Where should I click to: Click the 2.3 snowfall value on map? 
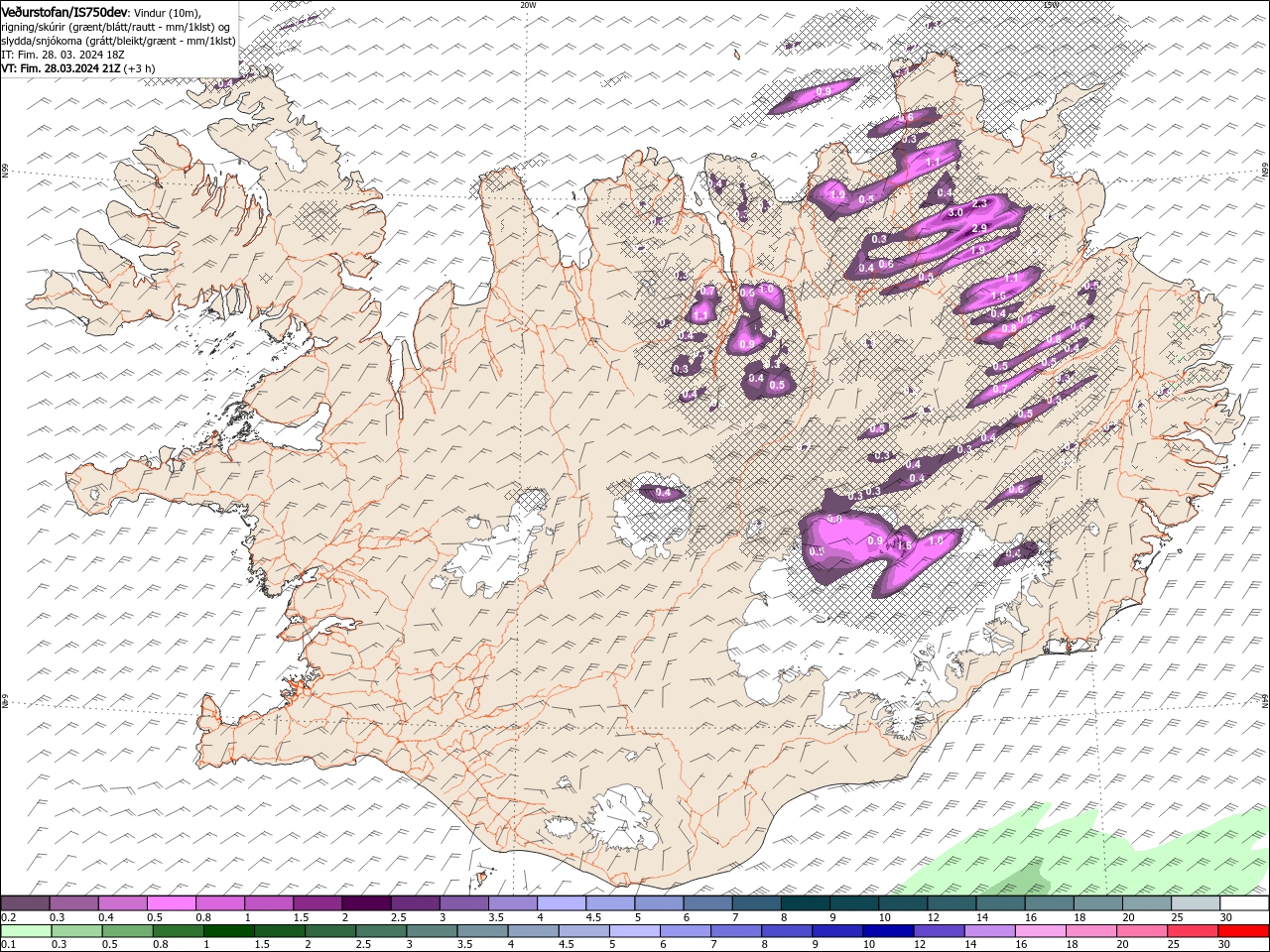[980, 203]
